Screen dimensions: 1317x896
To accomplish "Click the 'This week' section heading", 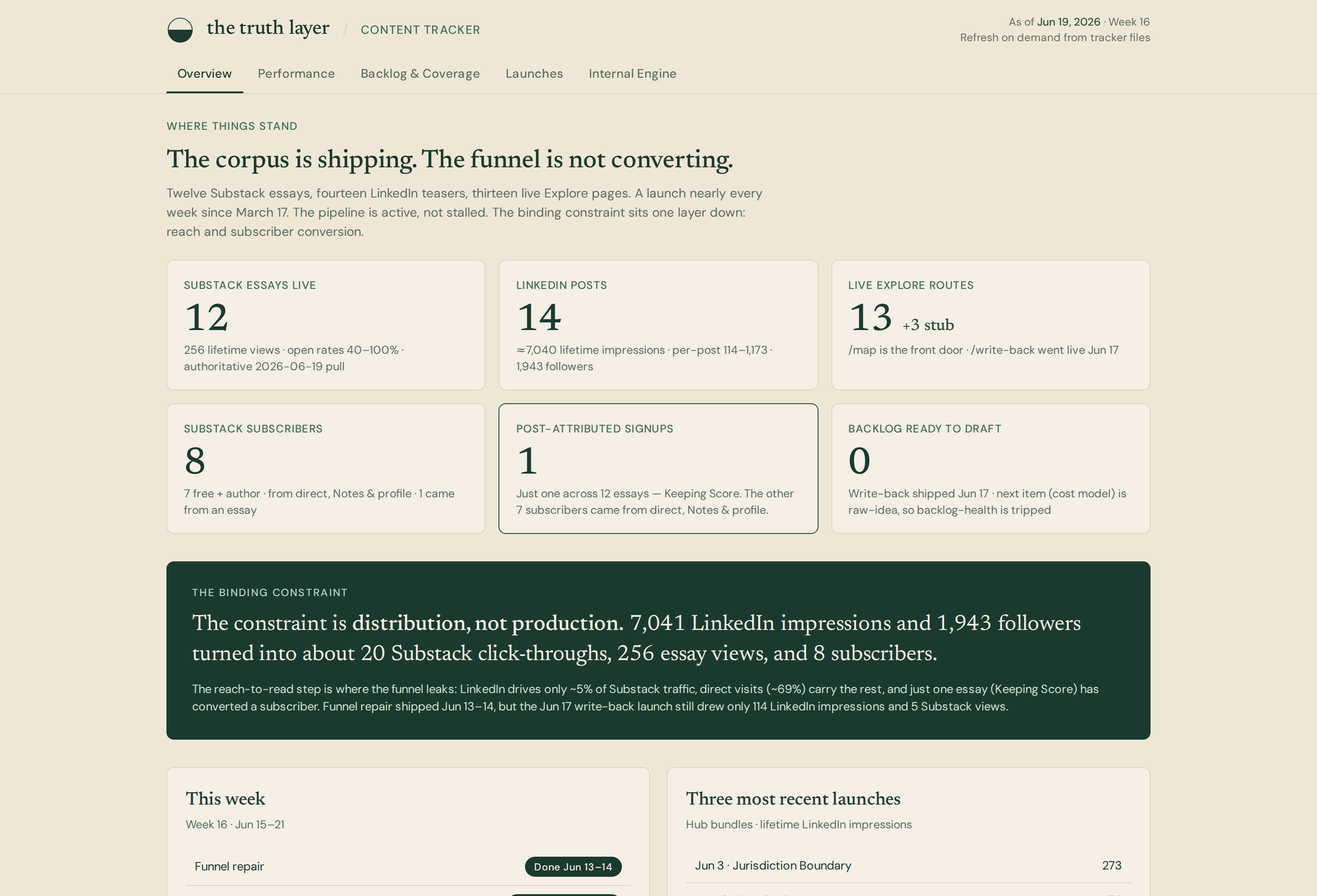I will pyautogui.click(x=225, y=799).
